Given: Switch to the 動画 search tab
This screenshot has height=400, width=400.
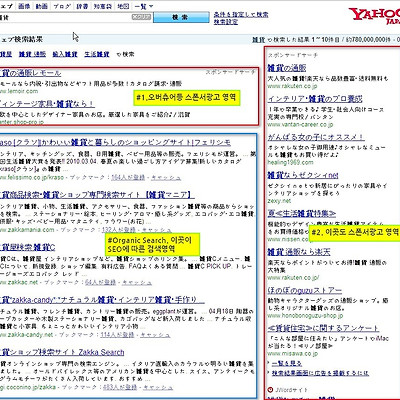Looking at the screenshot, I should pos(41,6).
